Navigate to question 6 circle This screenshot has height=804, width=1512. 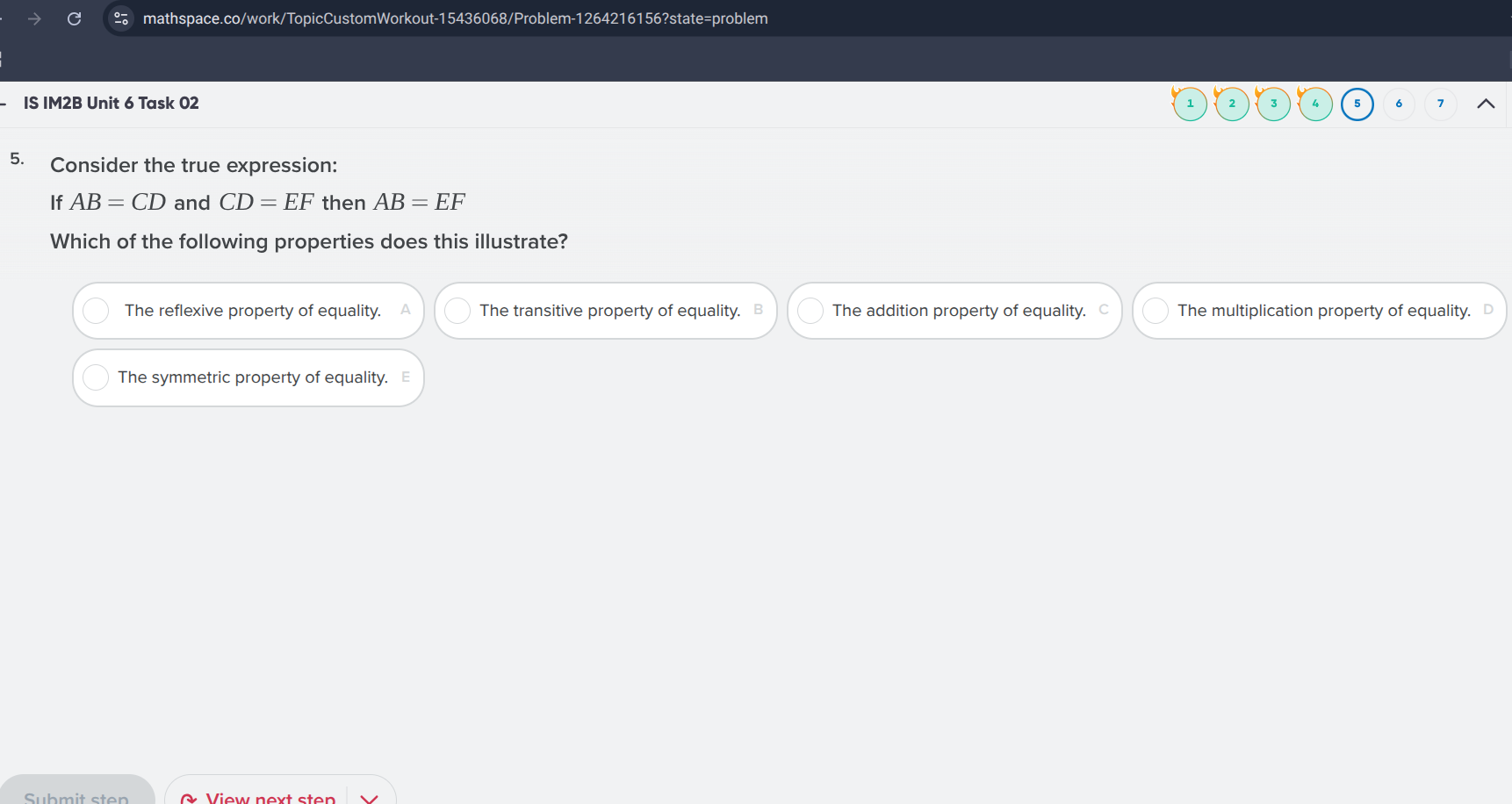[x=1399, y=104]
